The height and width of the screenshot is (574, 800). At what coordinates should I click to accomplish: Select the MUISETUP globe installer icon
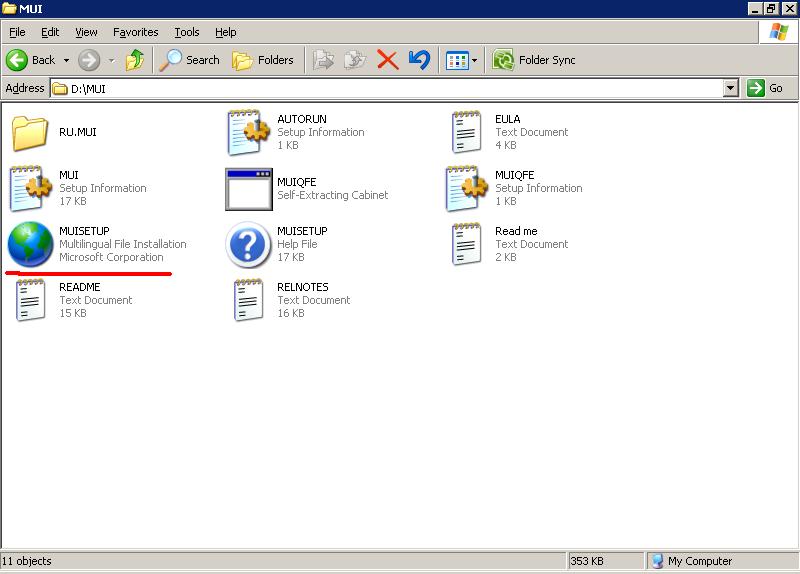click(x=30, y=244)
